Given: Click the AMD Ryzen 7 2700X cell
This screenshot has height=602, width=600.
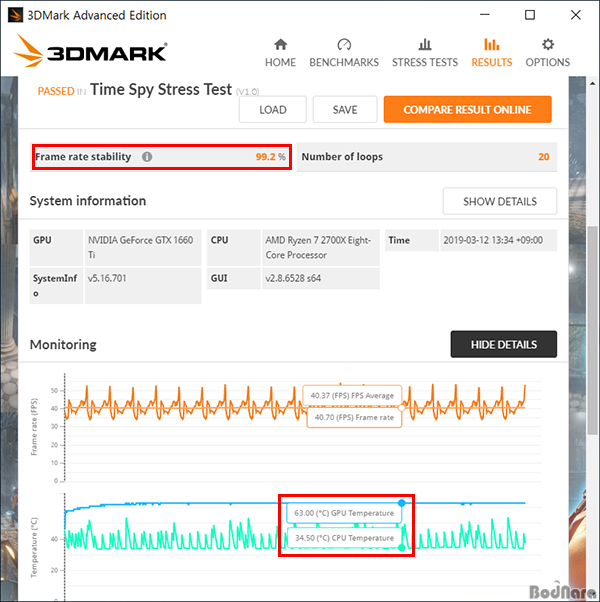Looking at the screenshot, I should point(321,248).
